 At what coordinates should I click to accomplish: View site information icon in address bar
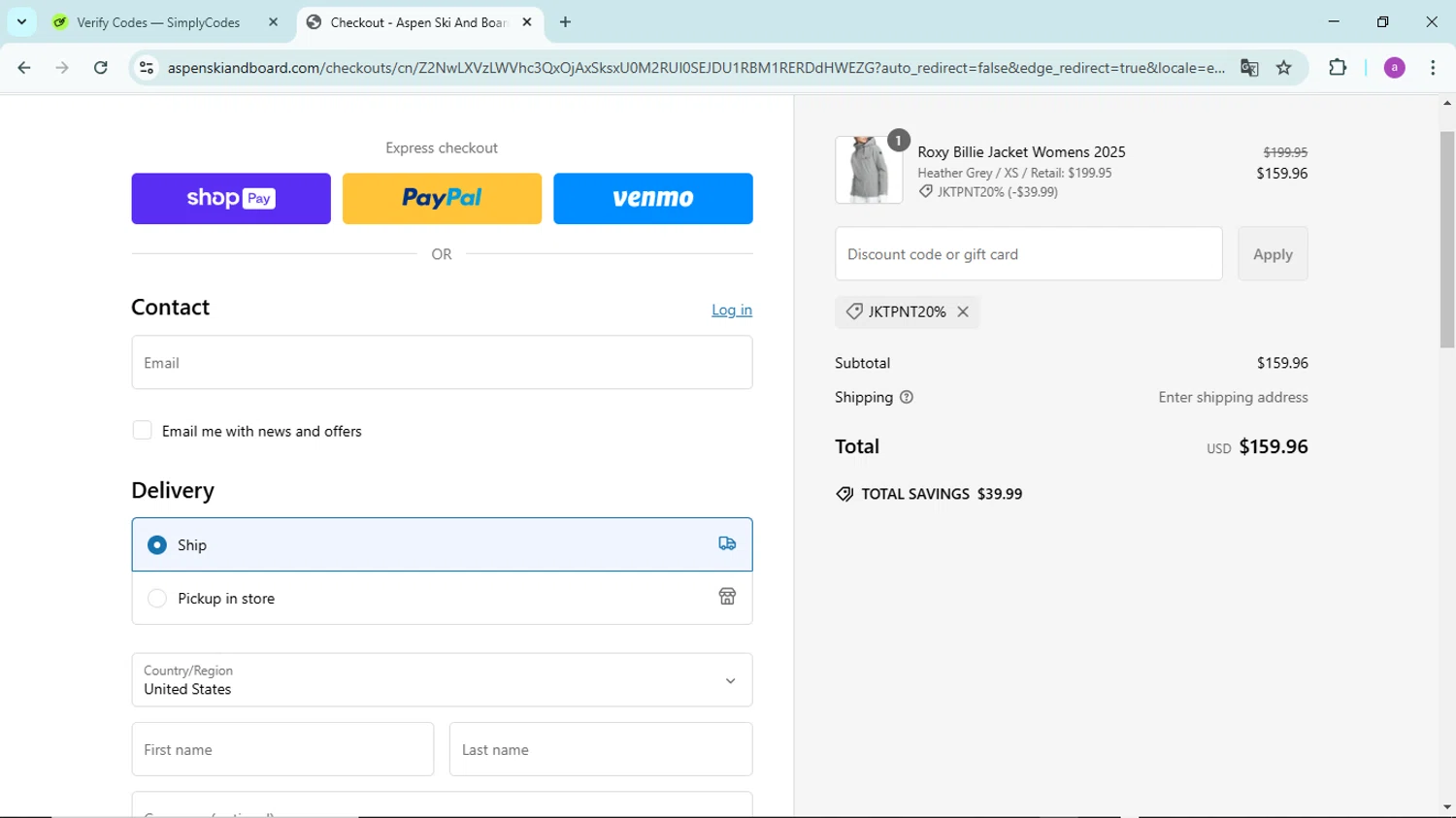pyautogui.click(x=147, y=68)
